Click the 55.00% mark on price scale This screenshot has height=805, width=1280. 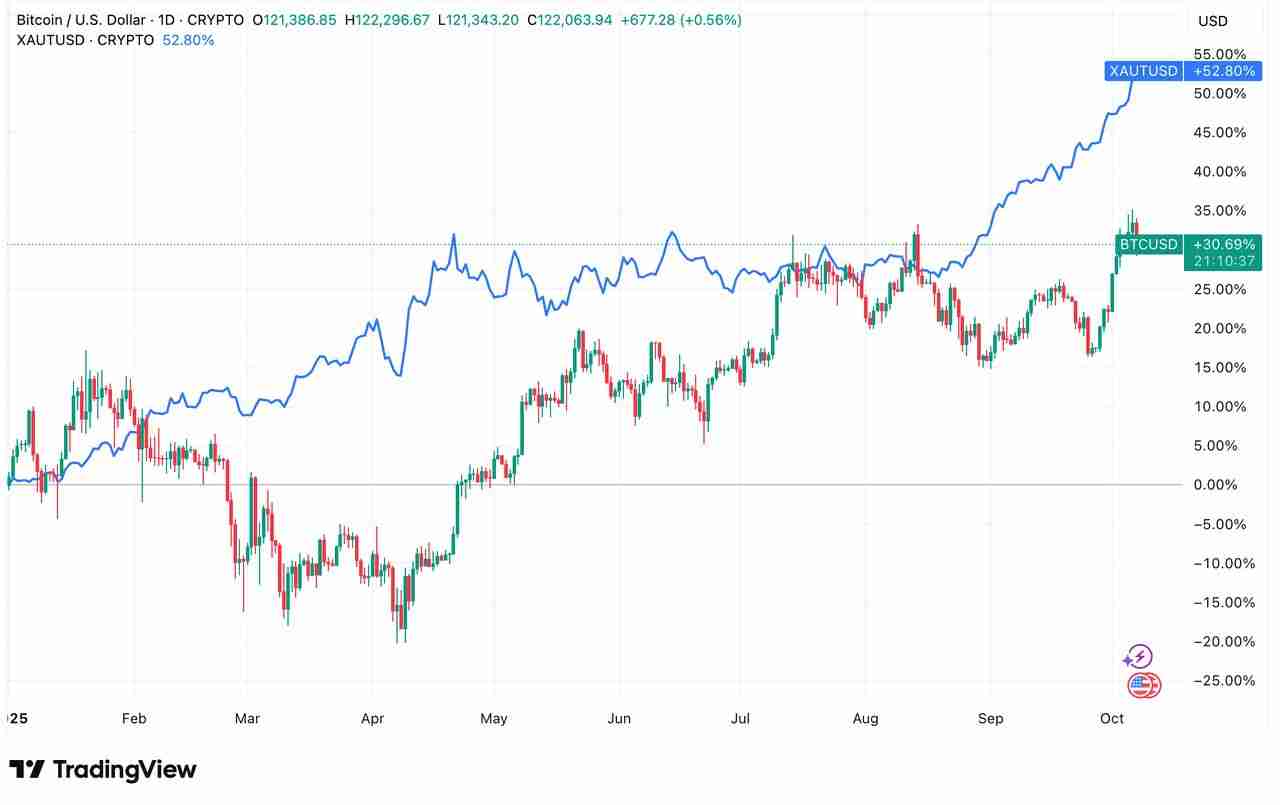1220,54
